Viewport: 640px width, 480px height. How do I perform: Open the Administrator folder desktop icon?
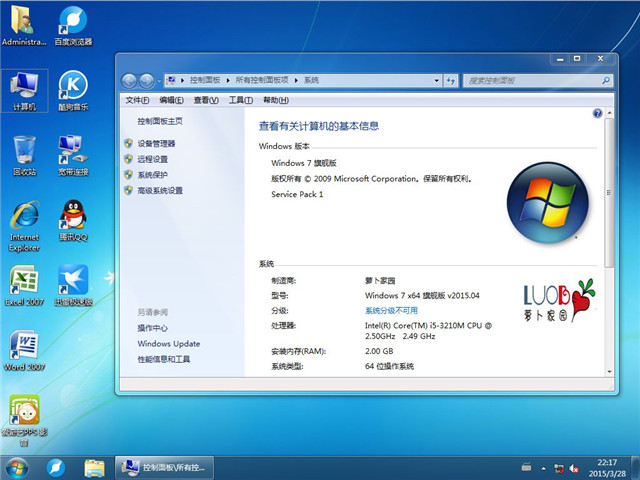[24, 25]
